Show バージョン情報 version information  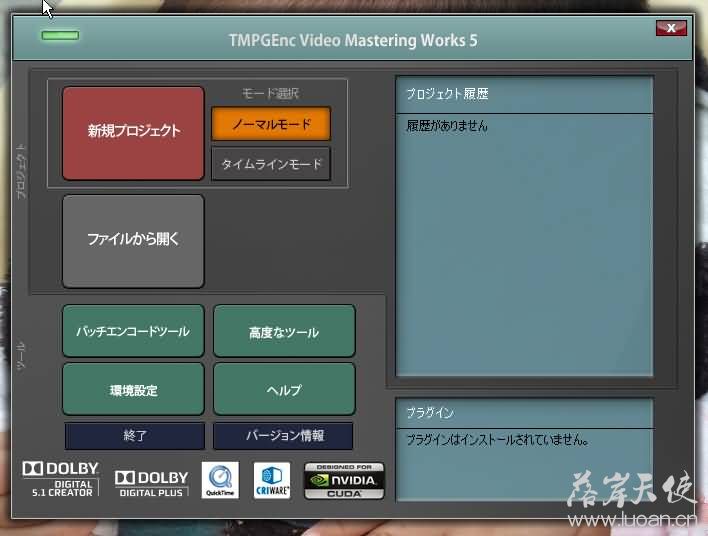coord(283,436)
